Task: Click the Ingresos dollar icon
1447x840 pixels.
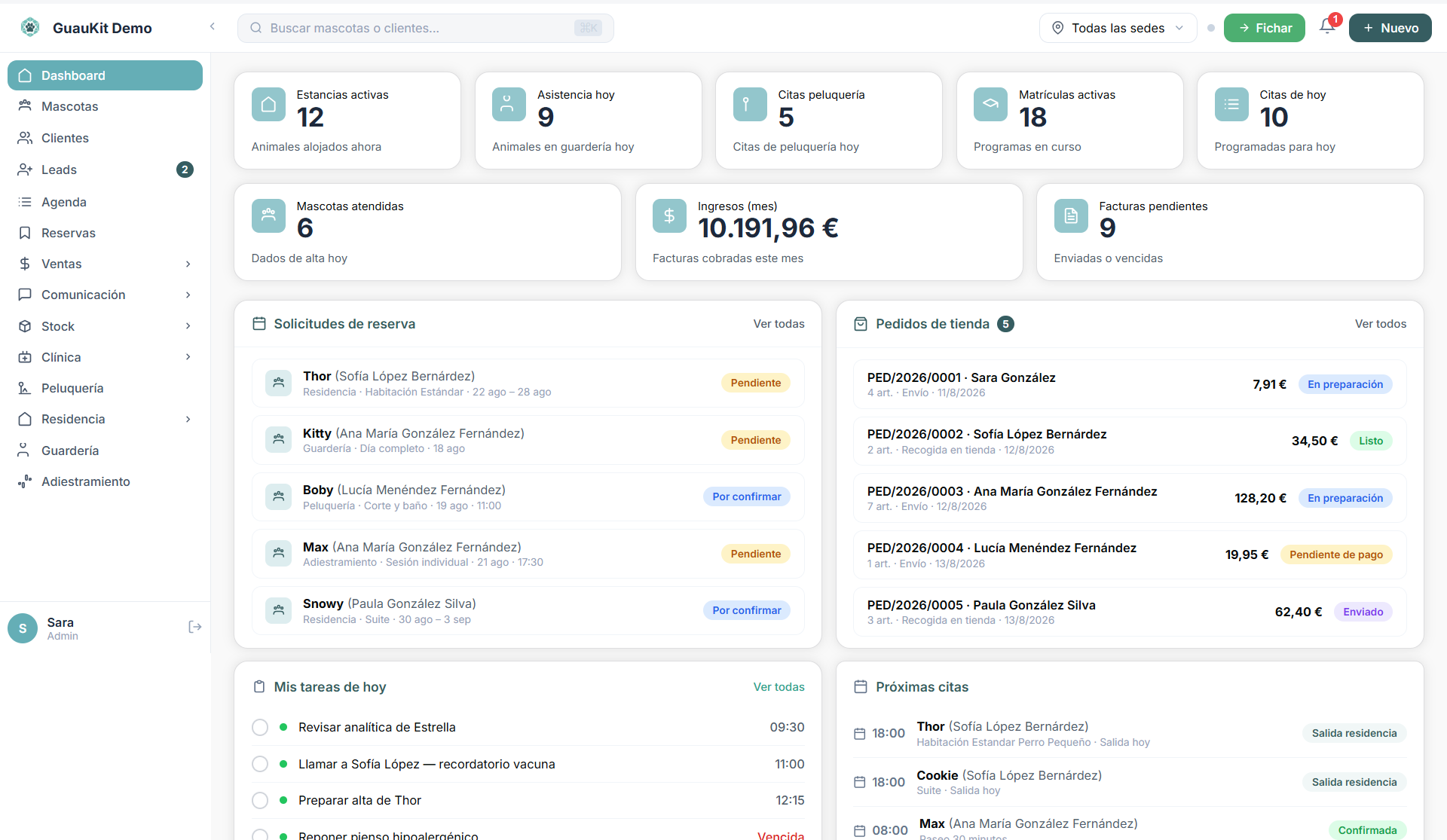Action: click(669, 216)
